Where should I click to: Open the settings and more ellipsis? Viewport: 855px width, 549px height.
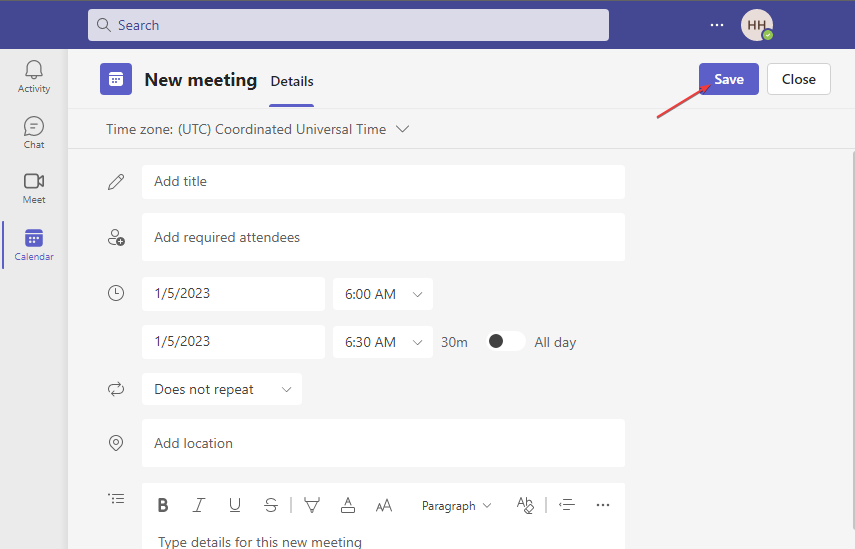click(x=716, y=25)
